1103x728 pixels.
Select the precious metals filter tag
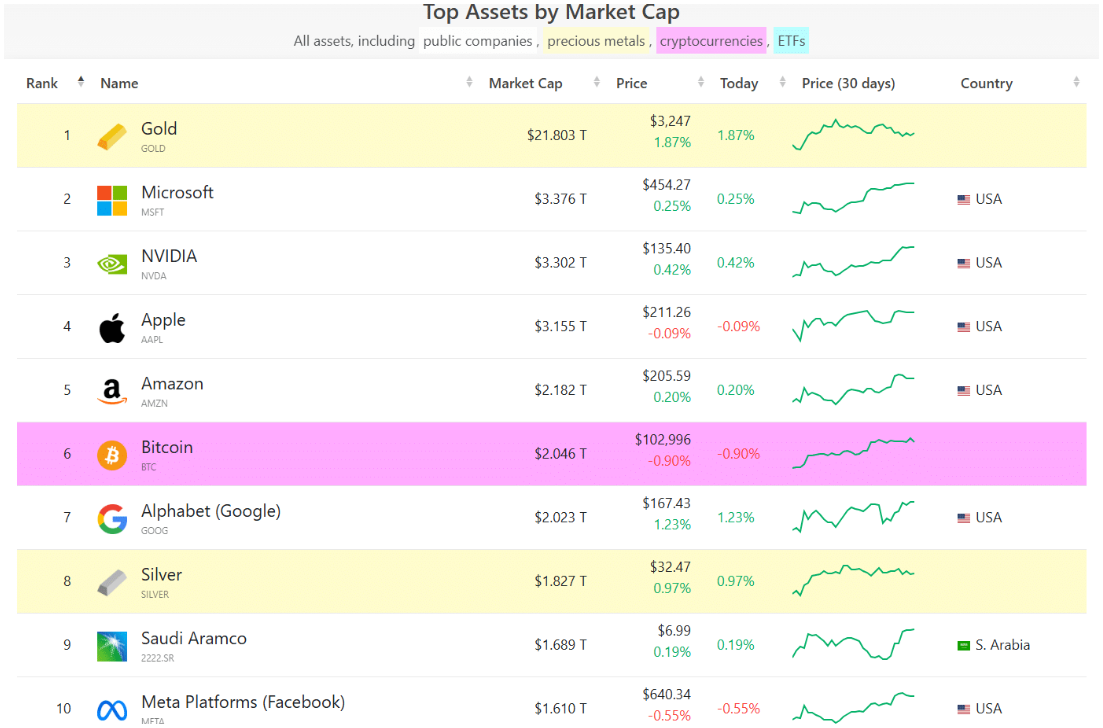(x=596, y=41)
